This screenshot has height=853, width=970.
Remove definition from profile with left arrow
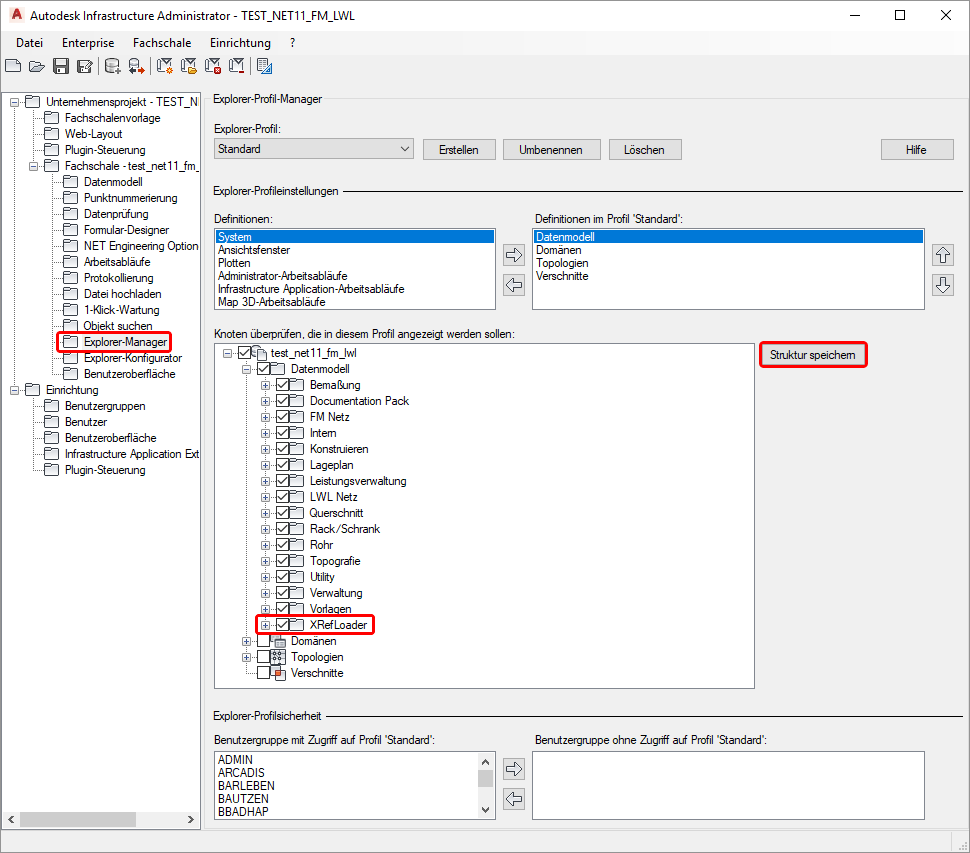(514, 285)
